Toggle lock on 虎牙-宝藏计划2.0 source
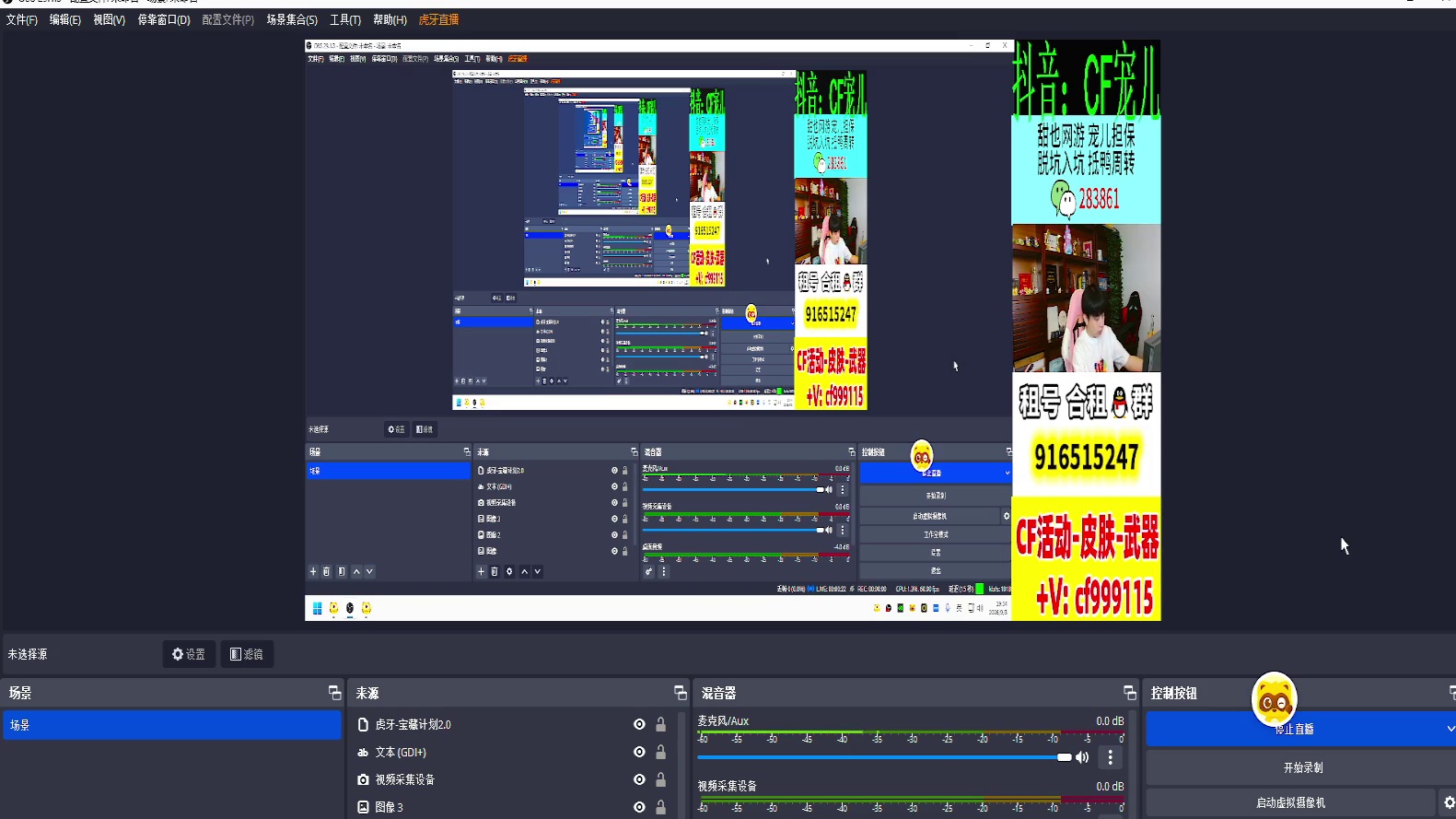 (660, 725)
